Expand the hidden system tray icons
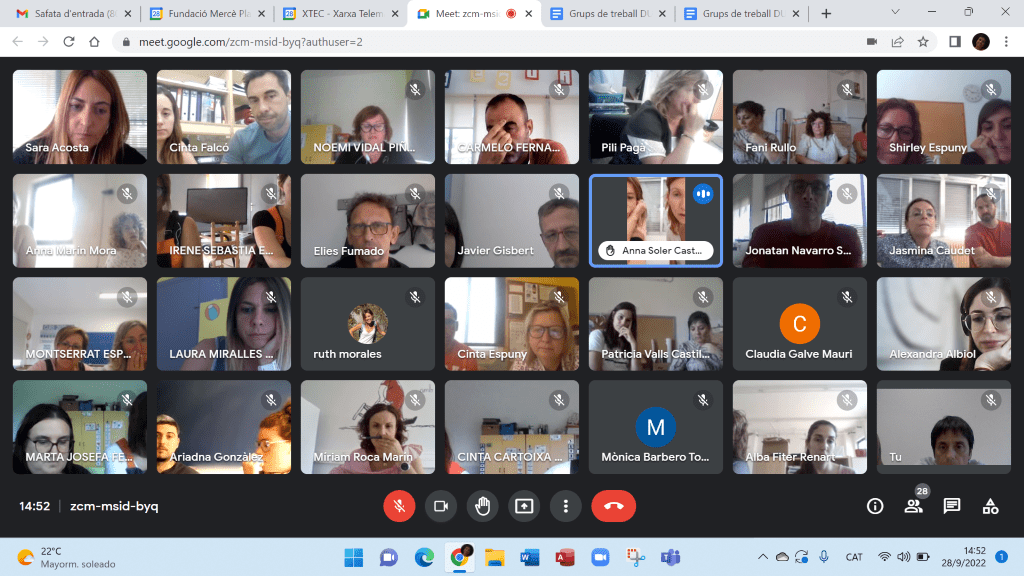Viewport: 1024px width, 576px height. (x=763, y=557)
